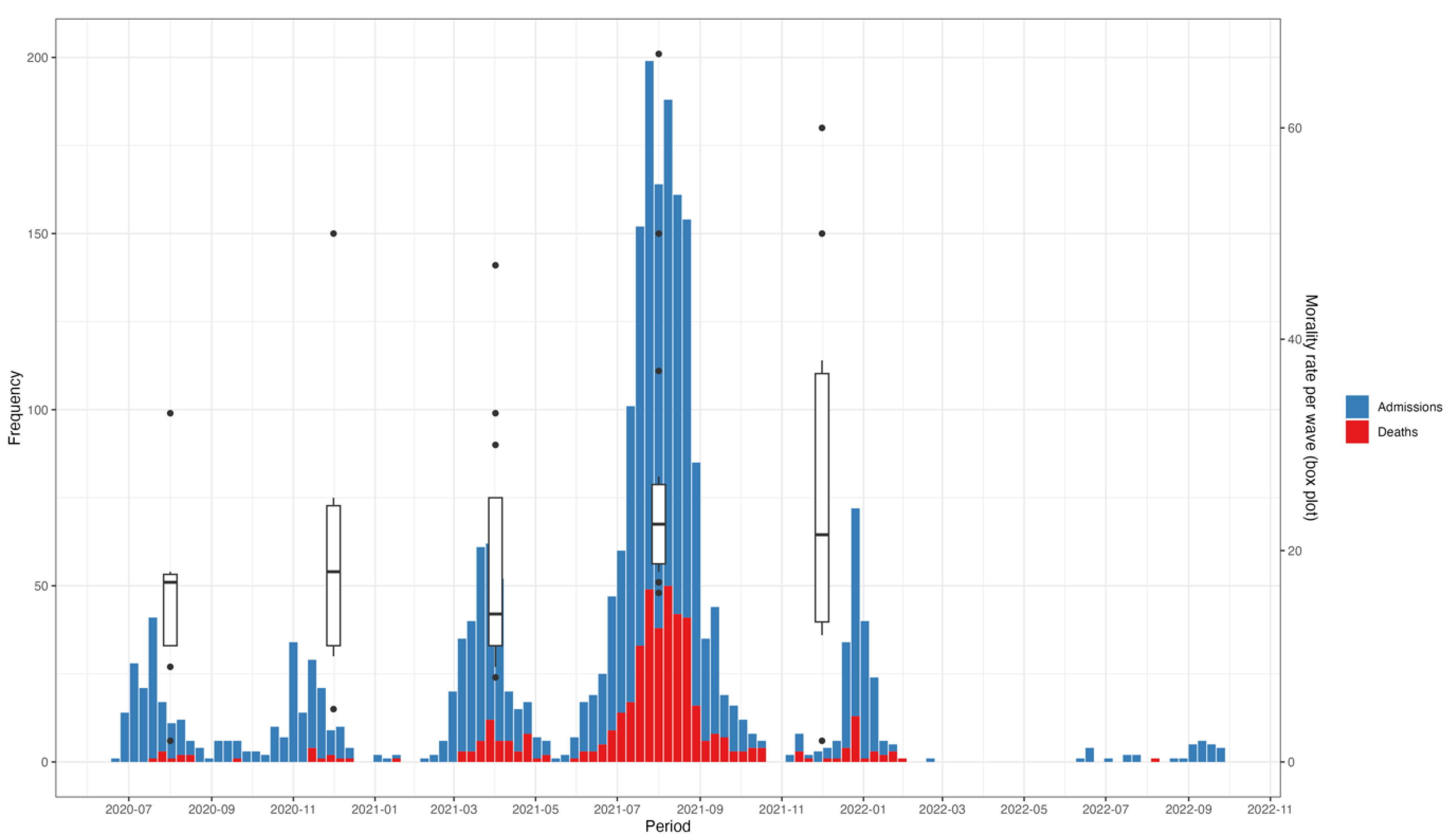Click the red Deaths legend swatch
Screen dimensions: 1455x840
1357,431
